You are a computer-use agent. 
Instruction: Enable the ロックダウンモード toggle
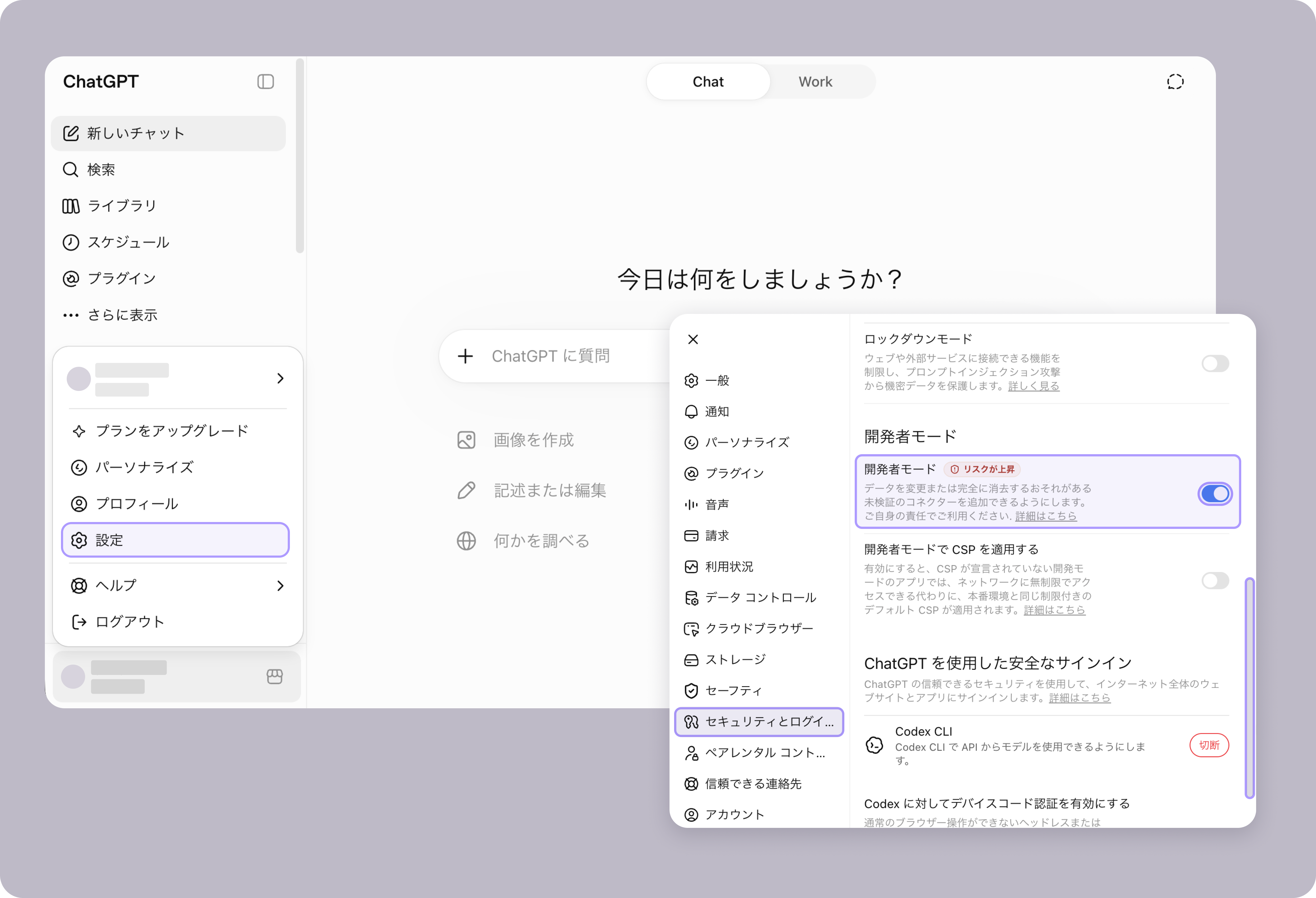[x=1215, y=363]
